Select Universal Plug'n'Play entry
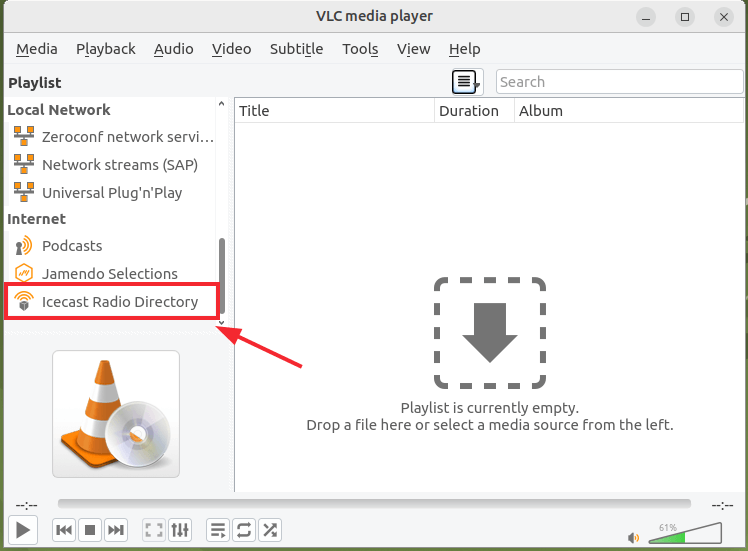The width and height of the screenshot is (748, 551). 113,193
